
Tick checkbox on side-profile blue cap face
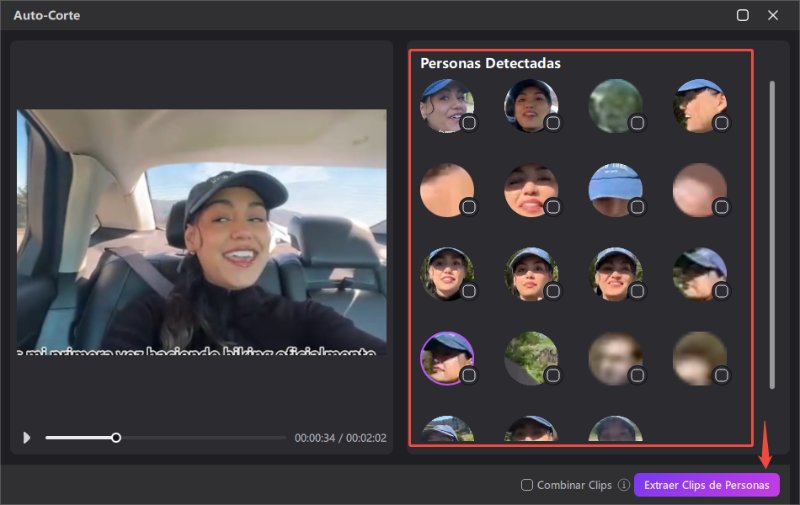point(721,123)
